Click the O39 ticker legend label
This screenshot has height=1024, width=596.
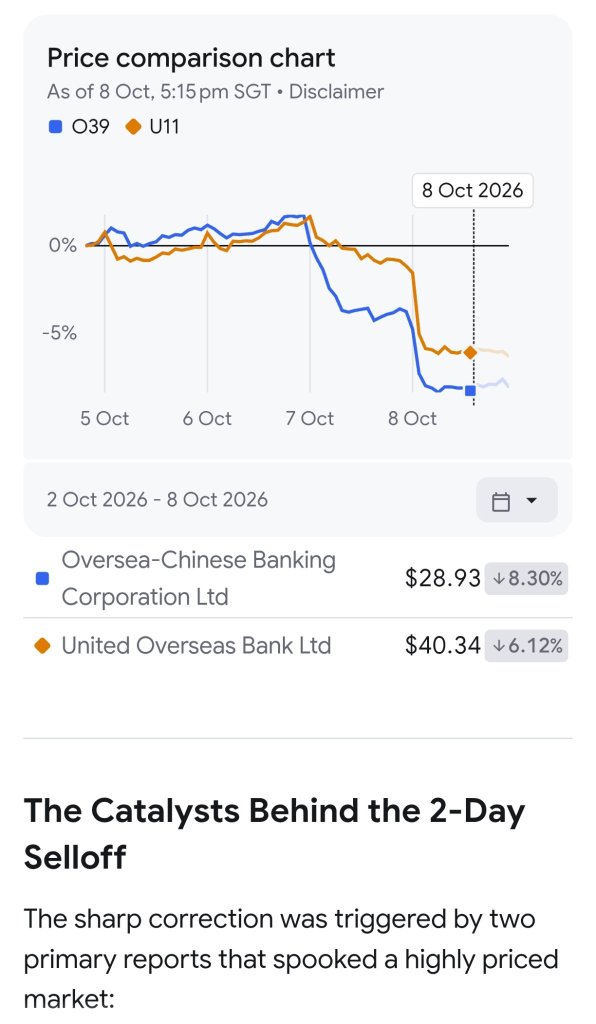click(x=90, y=127)
